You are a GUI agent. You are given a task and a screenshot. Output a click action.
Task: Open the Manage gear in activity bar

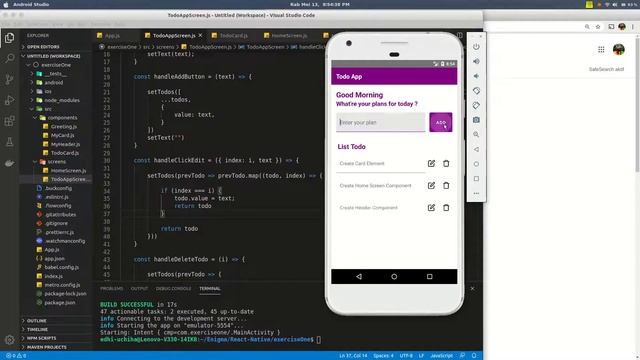click(9, 340)
